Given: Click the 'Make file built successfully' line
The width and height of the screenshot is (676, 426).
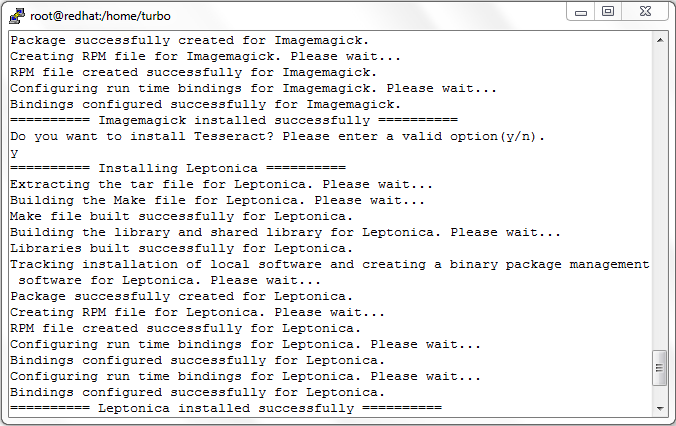Looking at the screenshot, I should 182,216.
